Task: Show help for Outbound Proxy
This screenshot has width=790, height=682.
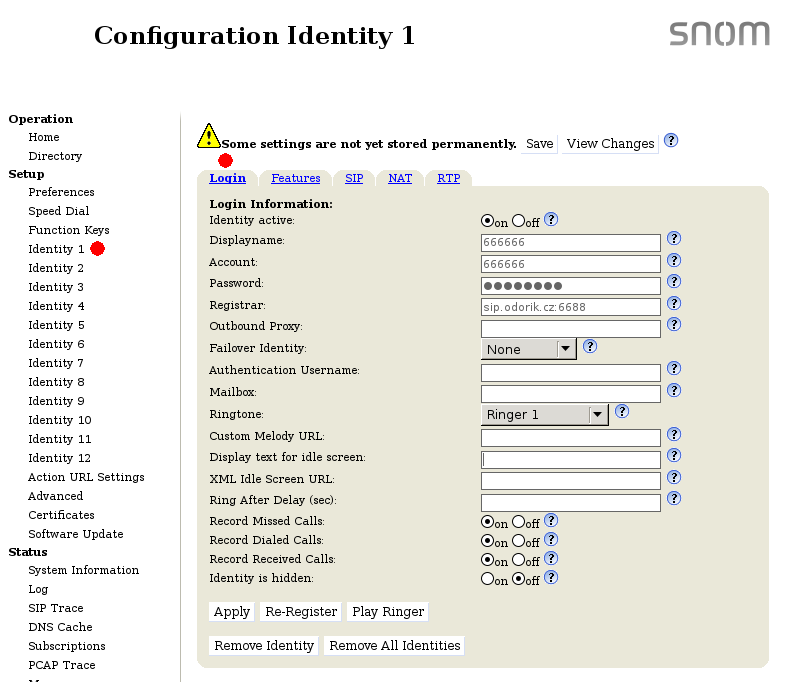Action: pos(674,325)
